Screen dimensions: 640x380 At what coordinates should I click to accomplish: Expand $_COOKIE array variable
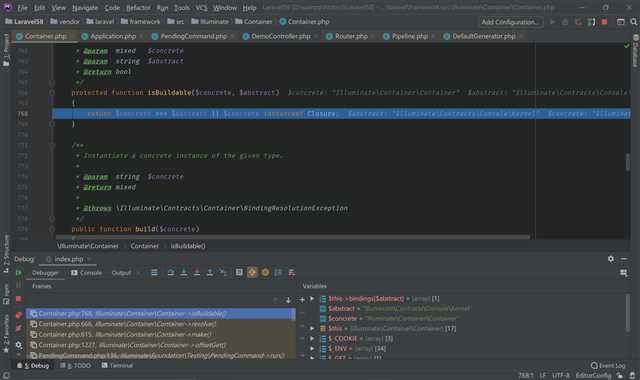coord(312,338)
